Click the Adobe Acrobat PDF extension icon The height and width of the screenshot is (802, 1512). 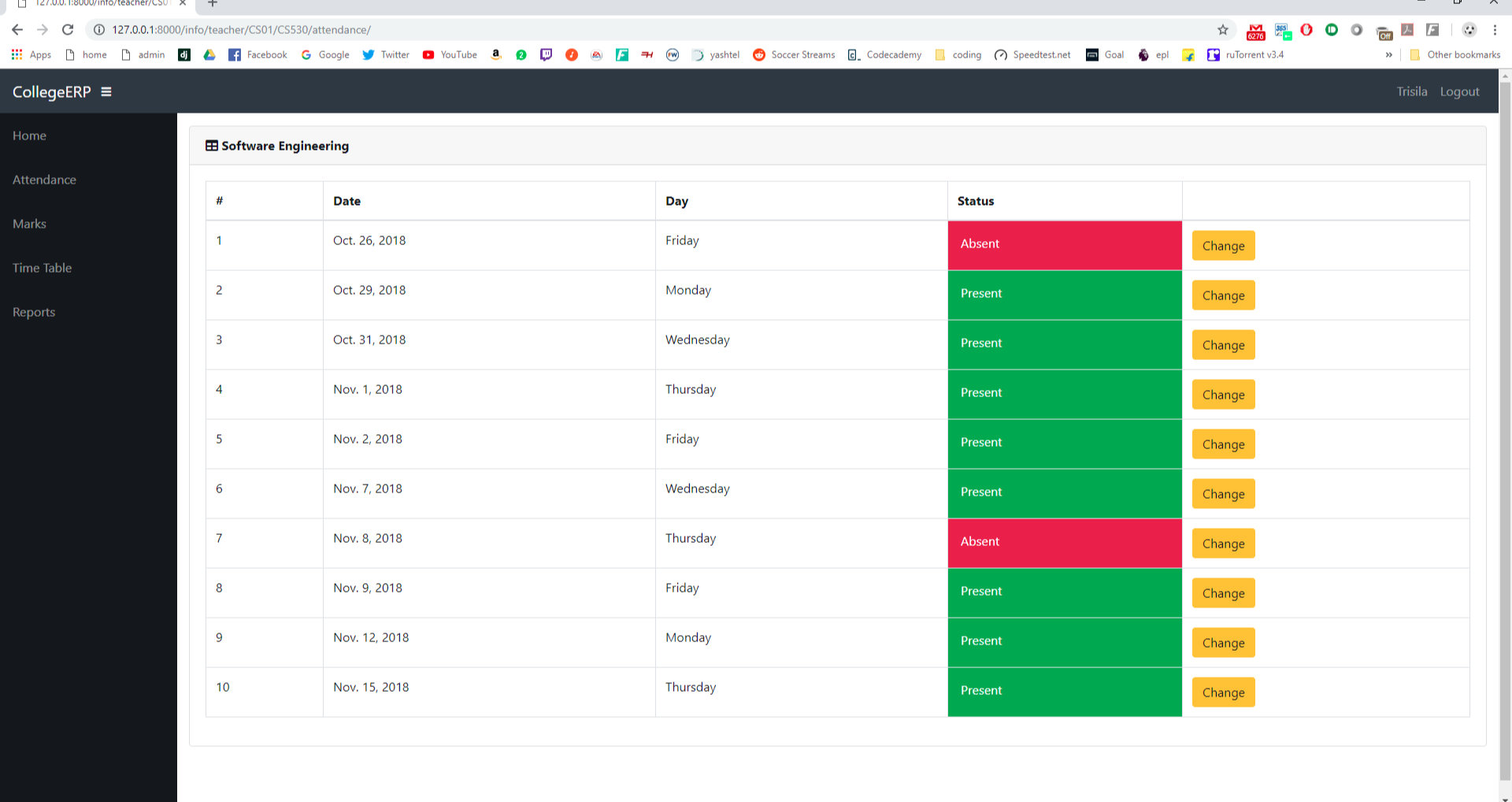[1407, 30]
